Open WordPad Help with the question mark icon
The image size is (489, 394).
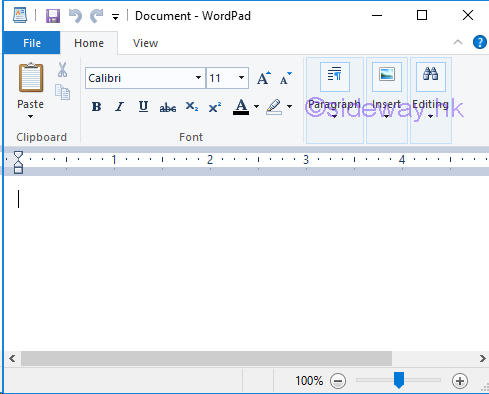[x=479, y=42]
